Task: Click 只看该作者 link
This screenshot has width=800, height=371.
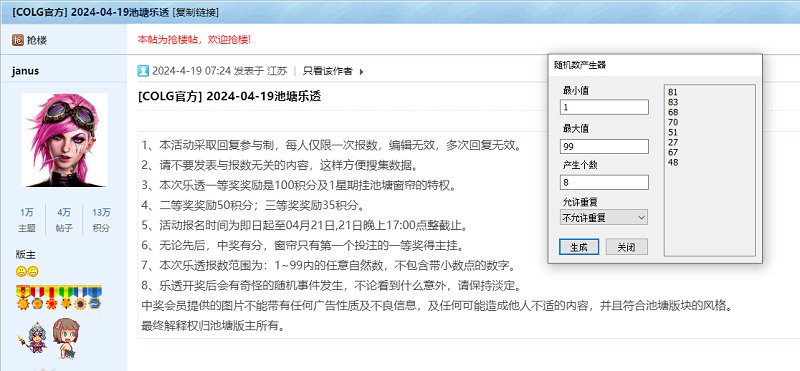Action: pos(328,71)
